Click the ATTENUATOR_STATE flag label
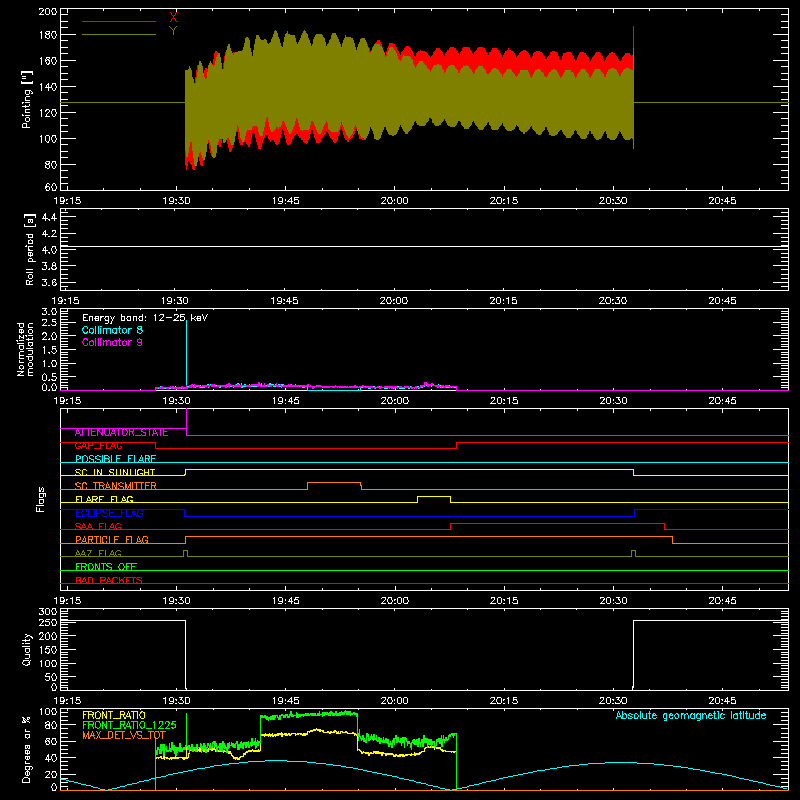 pos(121,432)
